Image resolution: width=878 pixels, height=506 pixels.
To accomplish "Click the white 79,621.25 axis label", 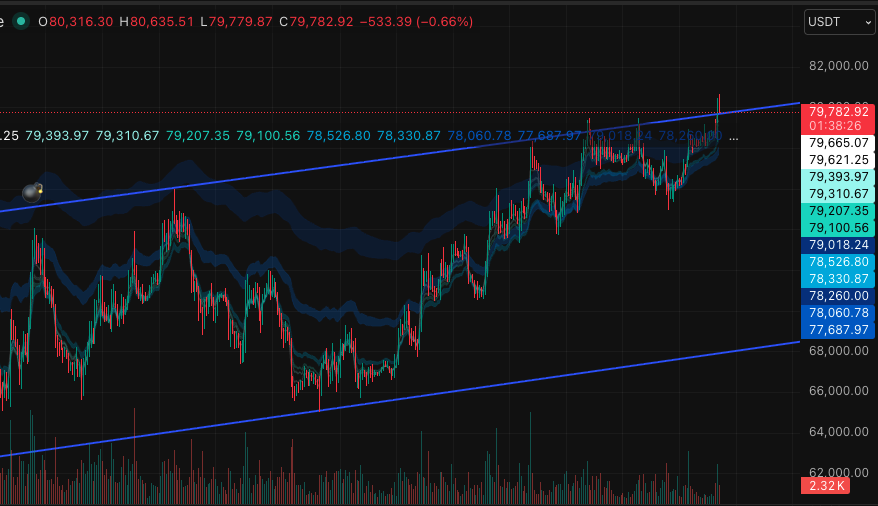I will [838, 160].
